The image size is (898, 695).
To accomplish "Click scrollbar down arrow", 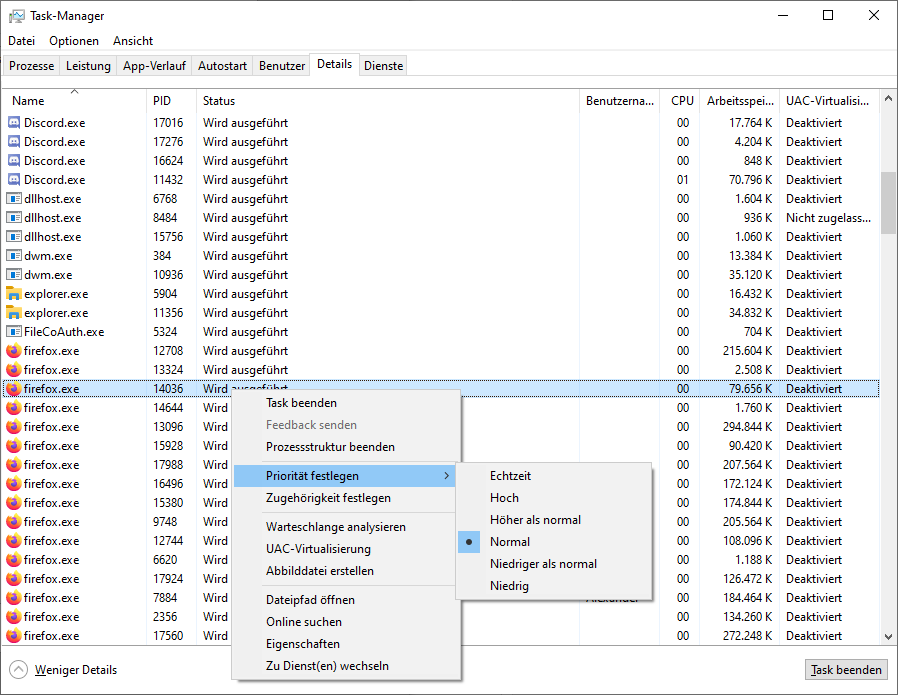I will [888, 636].
